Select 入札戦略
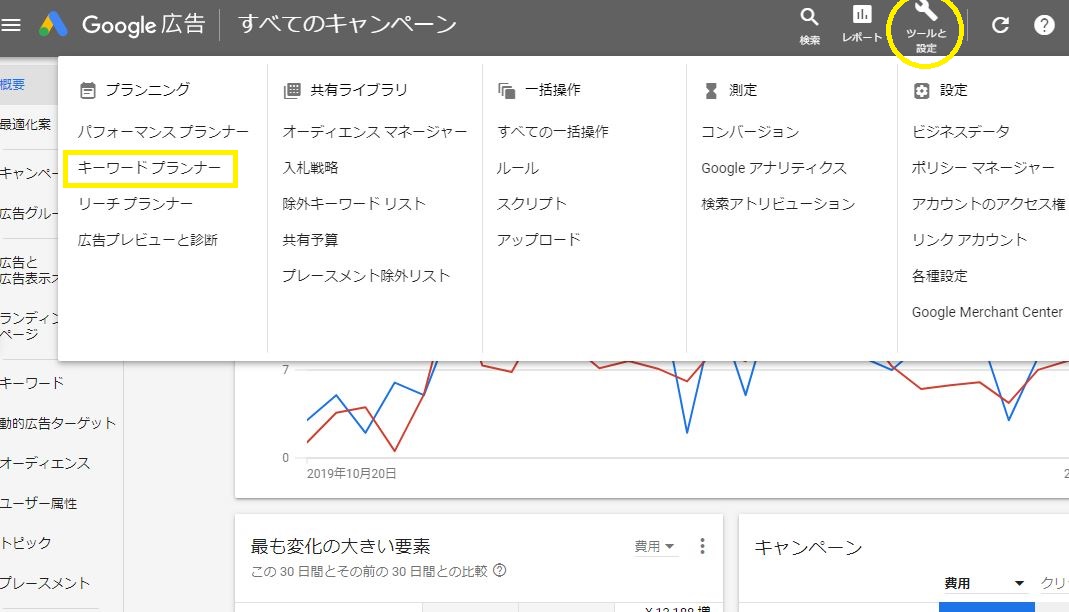1069x612 pixels. [310, 168]
